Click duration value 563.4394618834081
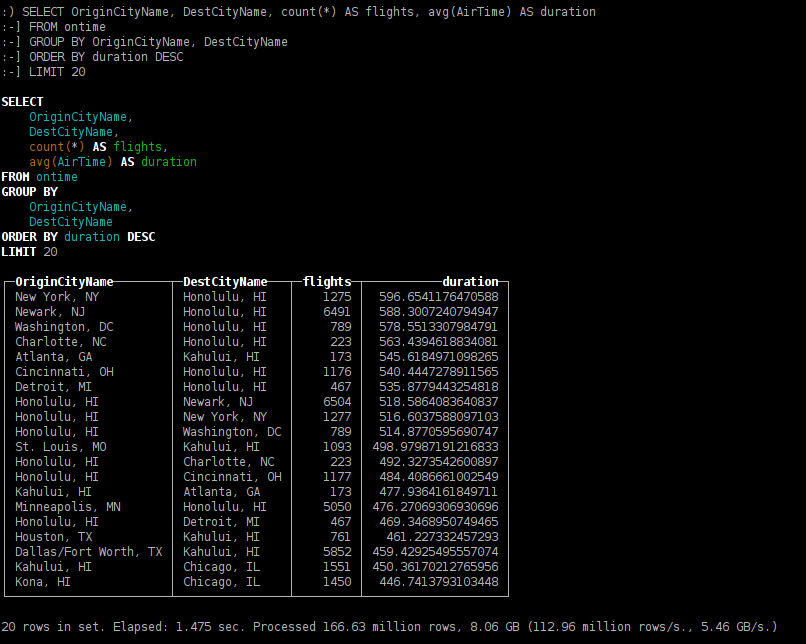Viewport: 806px width, 644px height. tap(438, 342)
